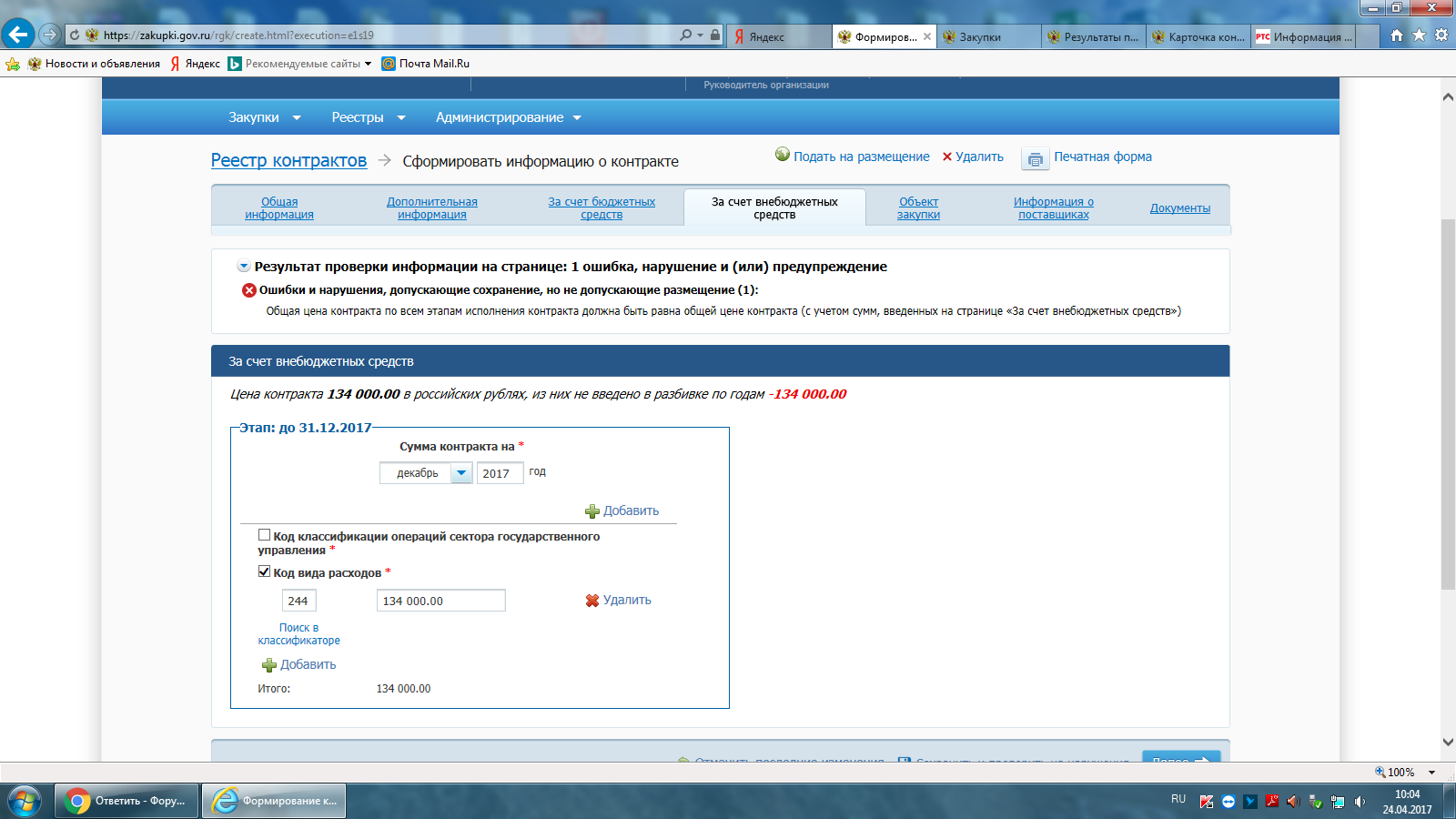The image size is (1456, 819).
Task: Click the green plus icon under Поиск в классификаторе
Action: tap(269, 665)
